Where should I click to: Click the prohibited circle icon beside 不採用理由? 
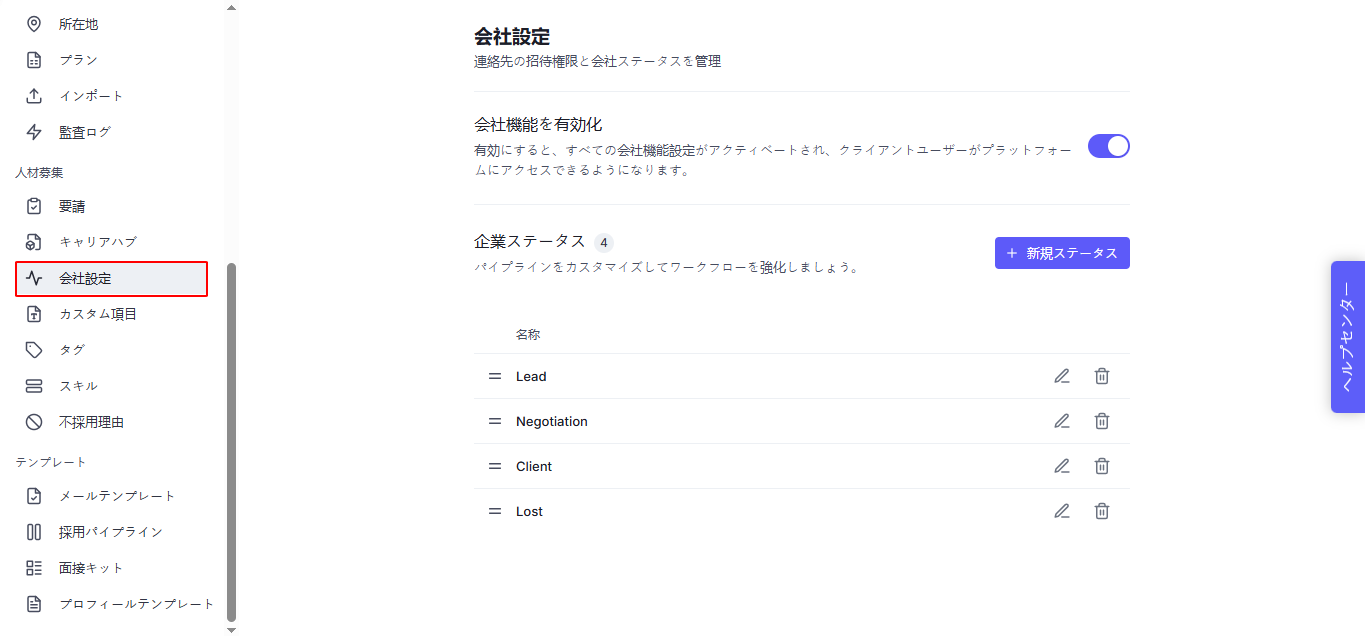coord(34,422)
